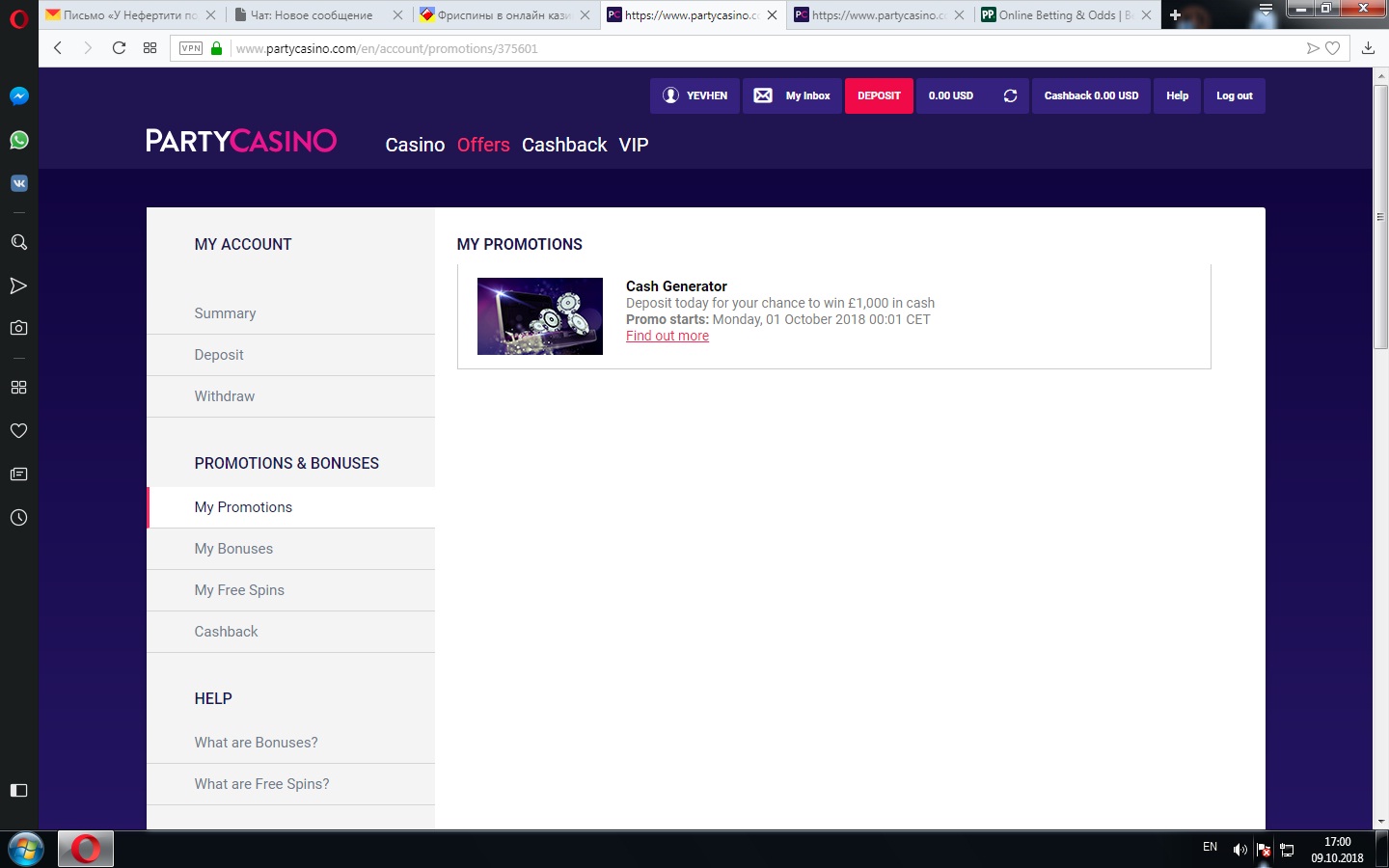Click the PartyCasino logo

241,141
